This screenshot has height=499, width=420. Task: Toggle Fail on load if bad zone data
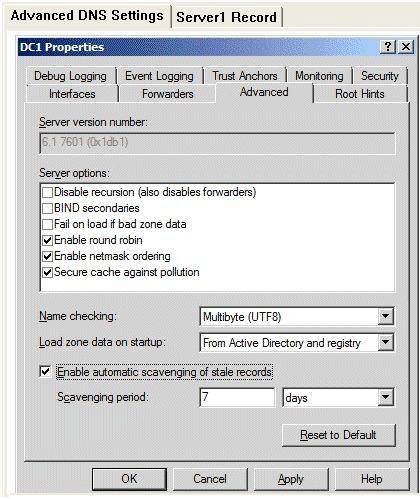click(x=48, y=224)
